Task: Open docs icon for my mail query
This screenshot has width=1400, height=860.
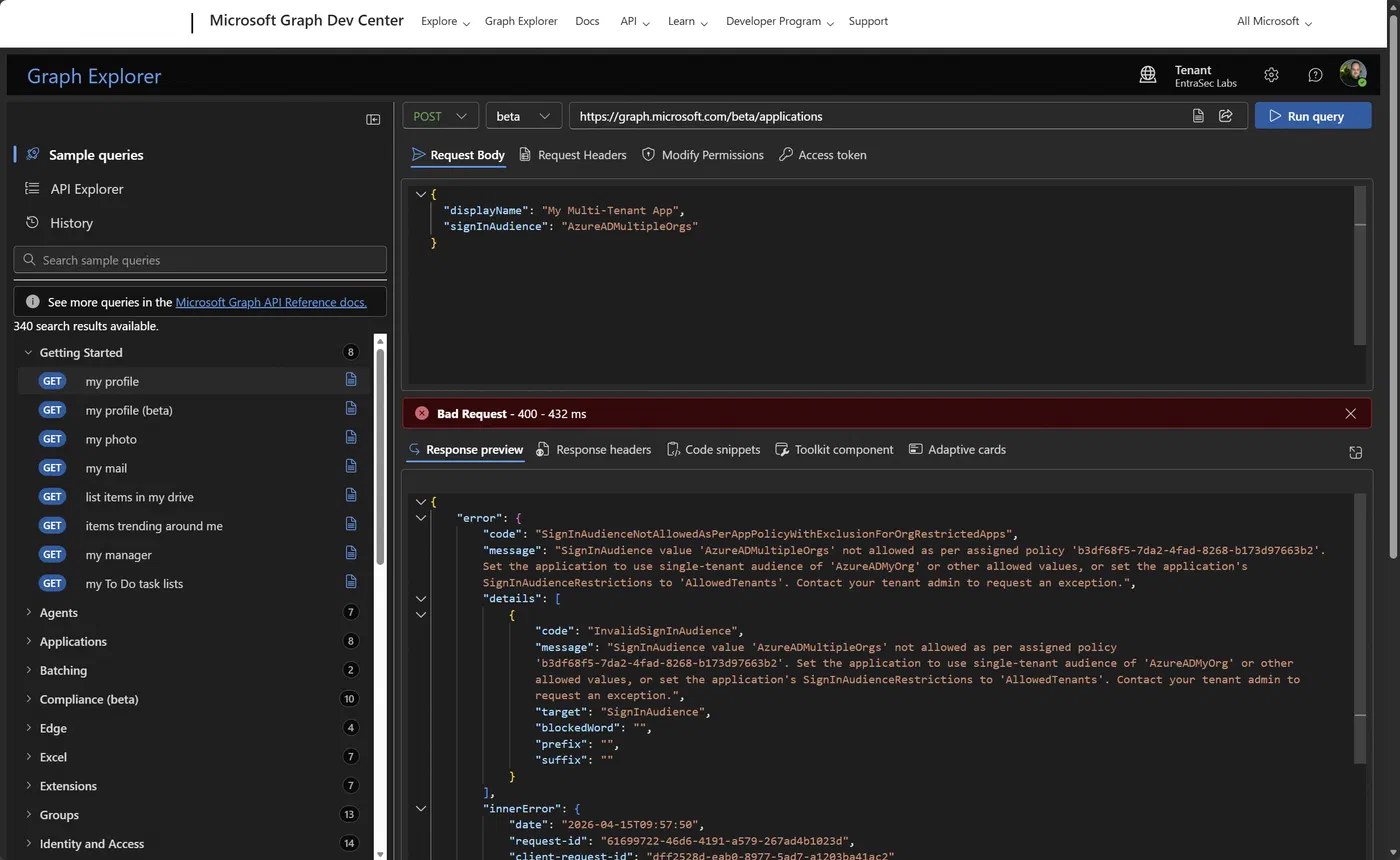Action: tap(351, 467)
